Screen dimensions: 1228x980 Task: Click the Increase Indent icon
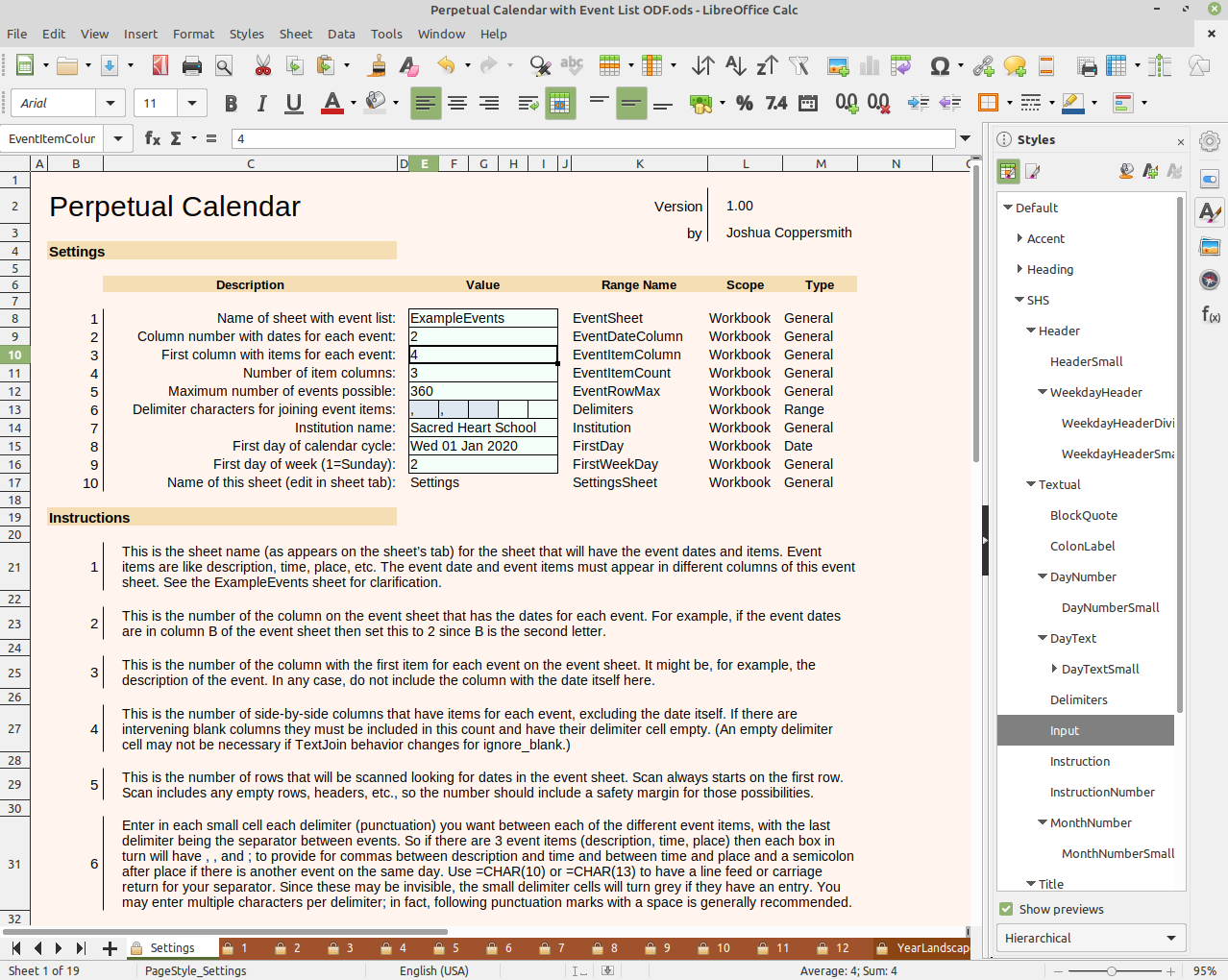click(918, 103)
